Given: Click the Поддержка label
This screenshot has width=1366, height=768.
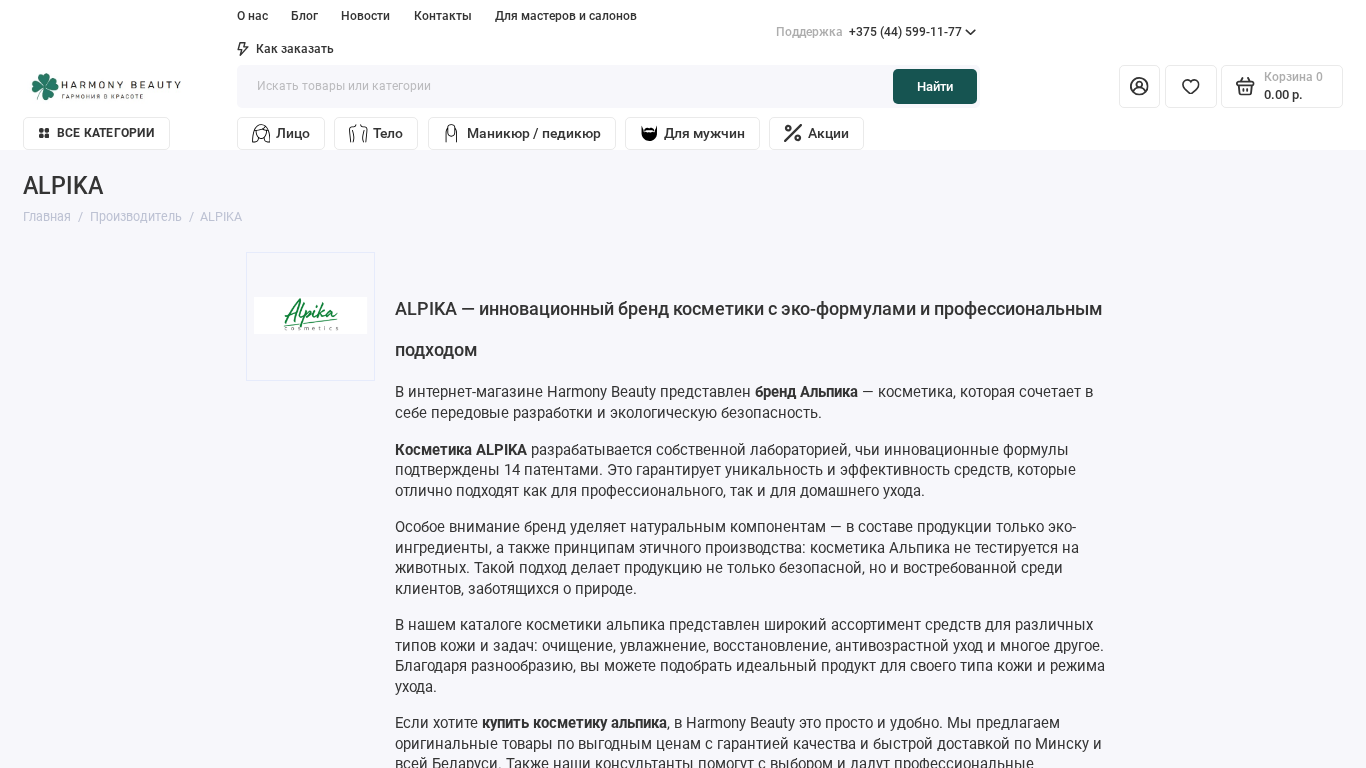Looking at the screenshot, I should pyautogui.click(x=809, y=32).
